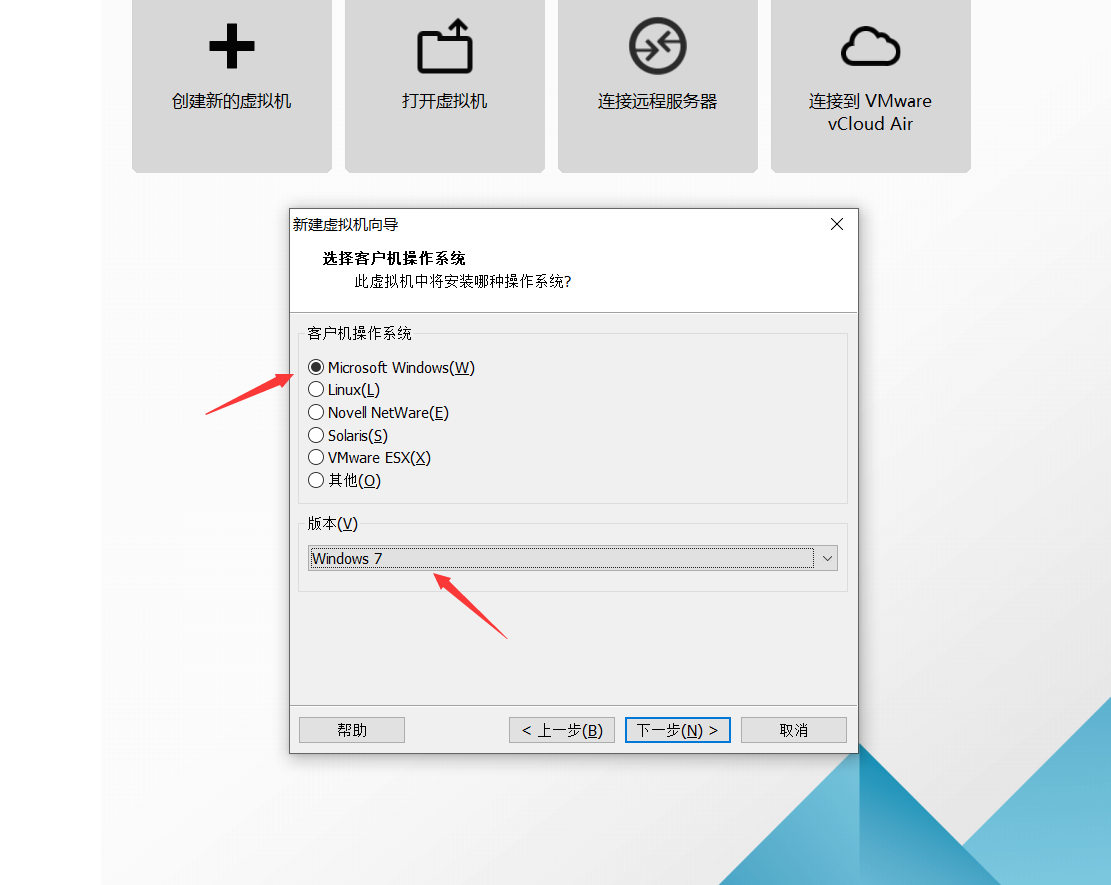
Task: Click the 帮助 help button
Action: [352, 730]
